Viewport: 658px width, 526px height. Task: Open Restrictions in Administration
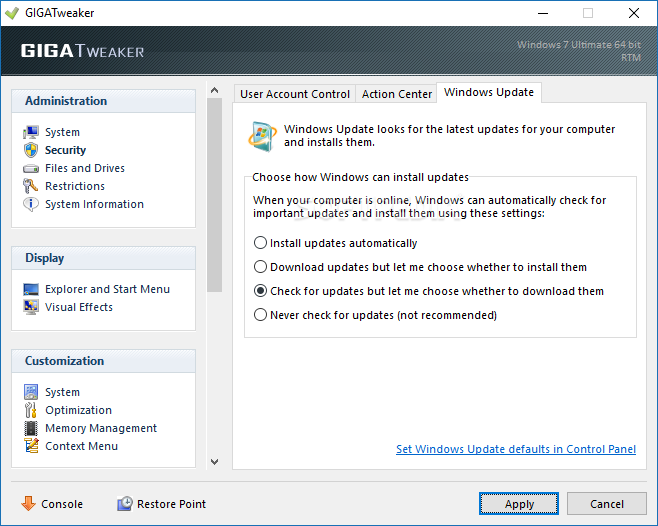pyautogui.click(x=75, y=186)
